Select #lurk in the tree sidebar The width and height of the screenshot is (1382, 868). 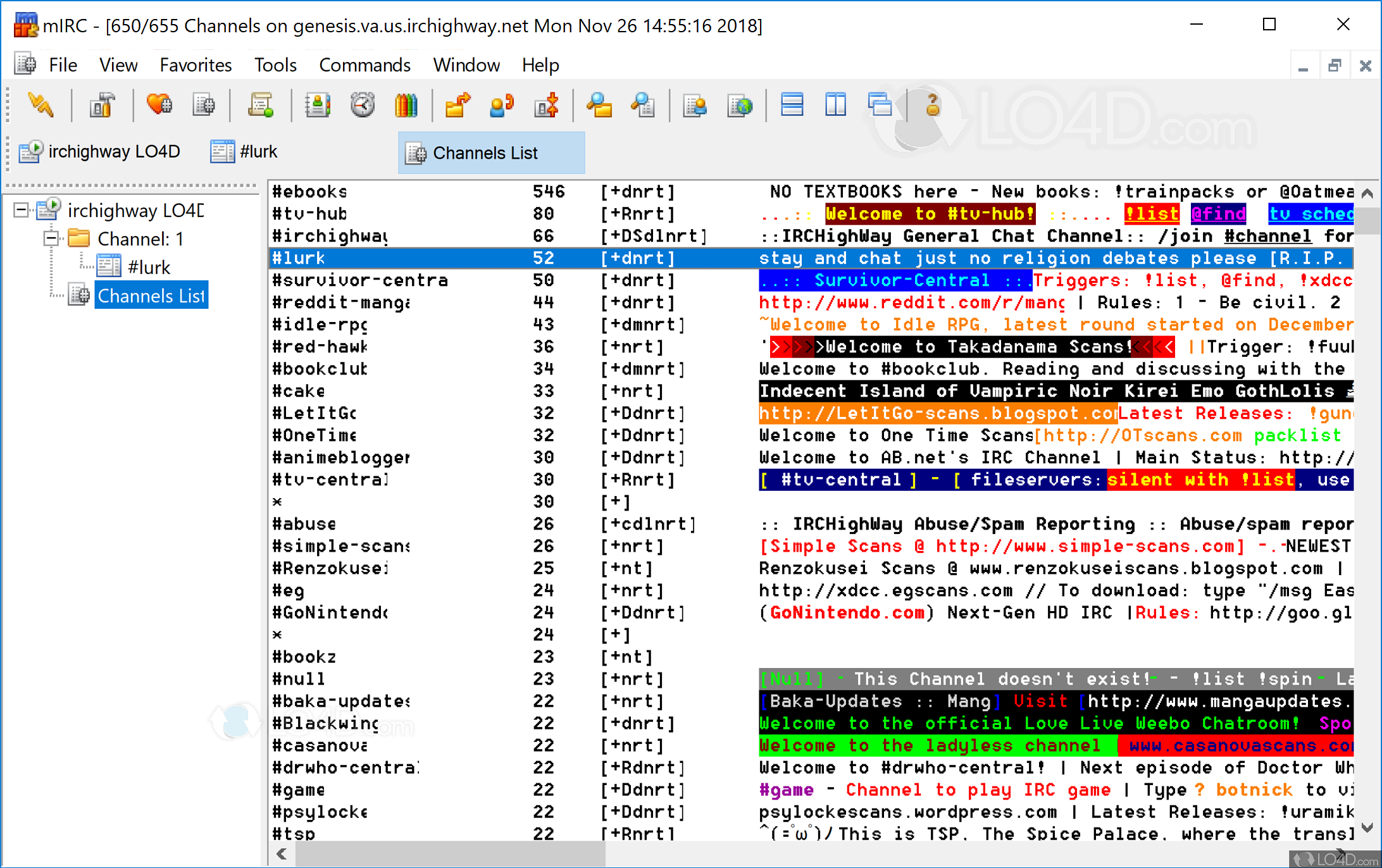pyautogui.click(x=148, y=268)
